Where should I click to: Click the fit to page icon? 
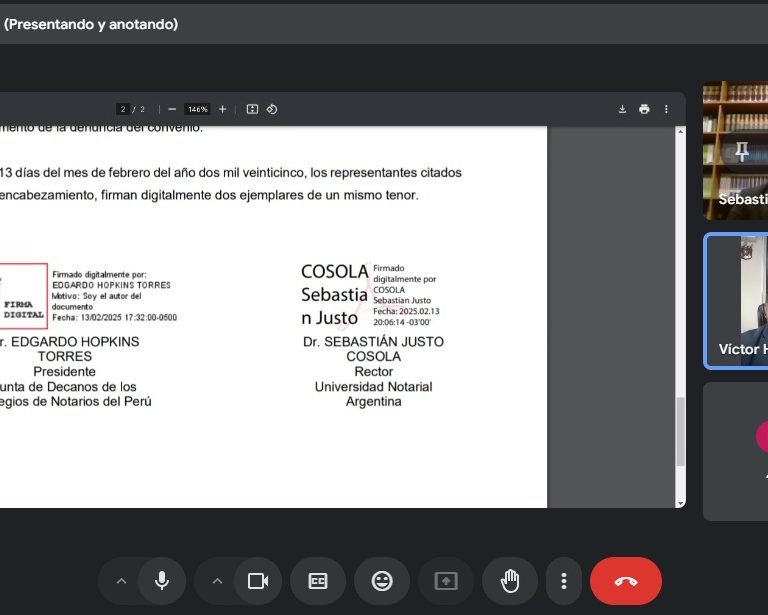(252, 109)
